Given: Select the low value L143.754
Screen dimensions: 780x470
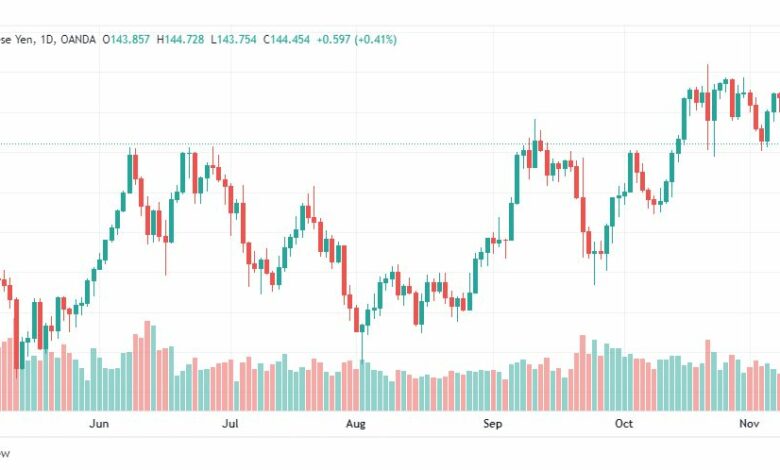Looking at the screenshot, I should click(234, 40).
